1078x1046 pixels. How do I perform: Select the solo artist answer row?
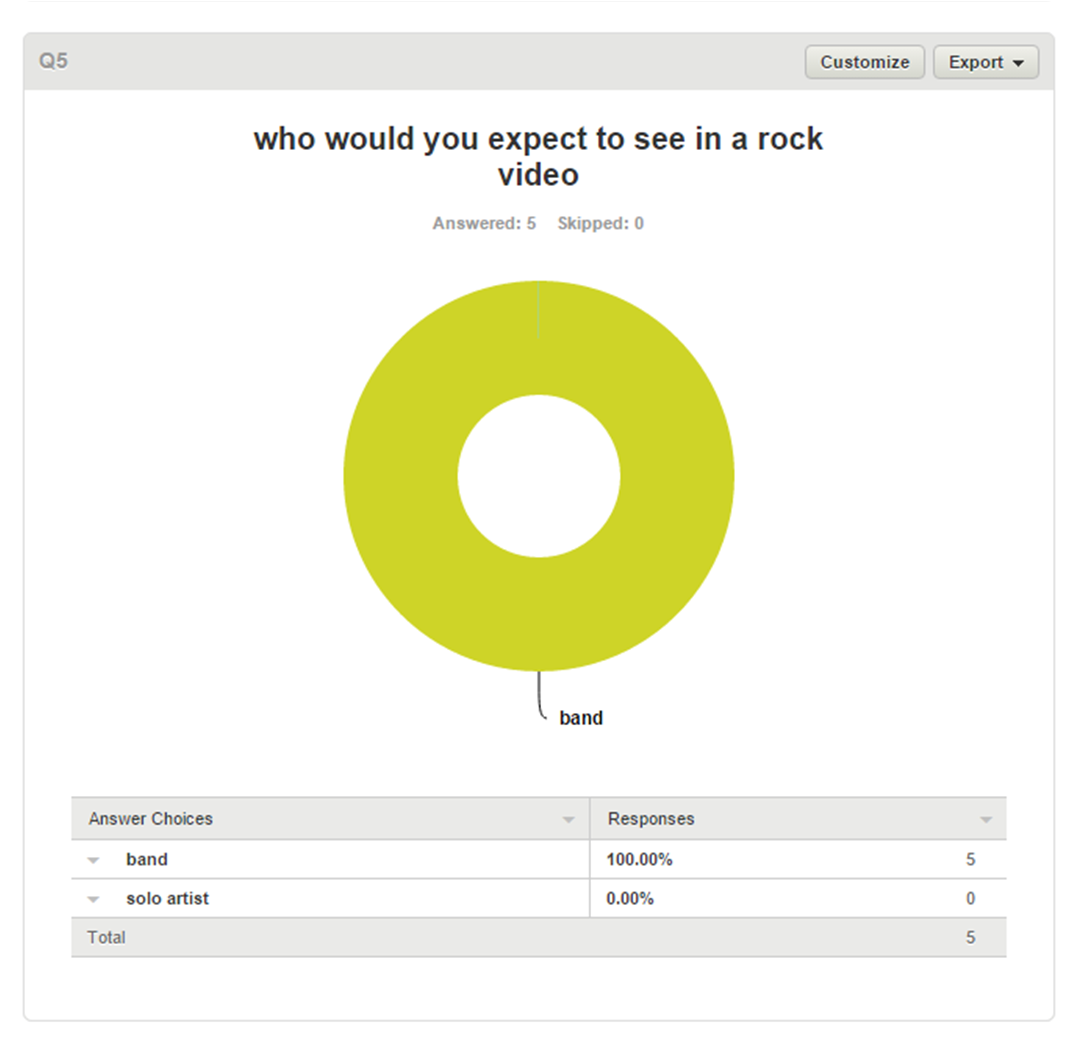(538, 898)
